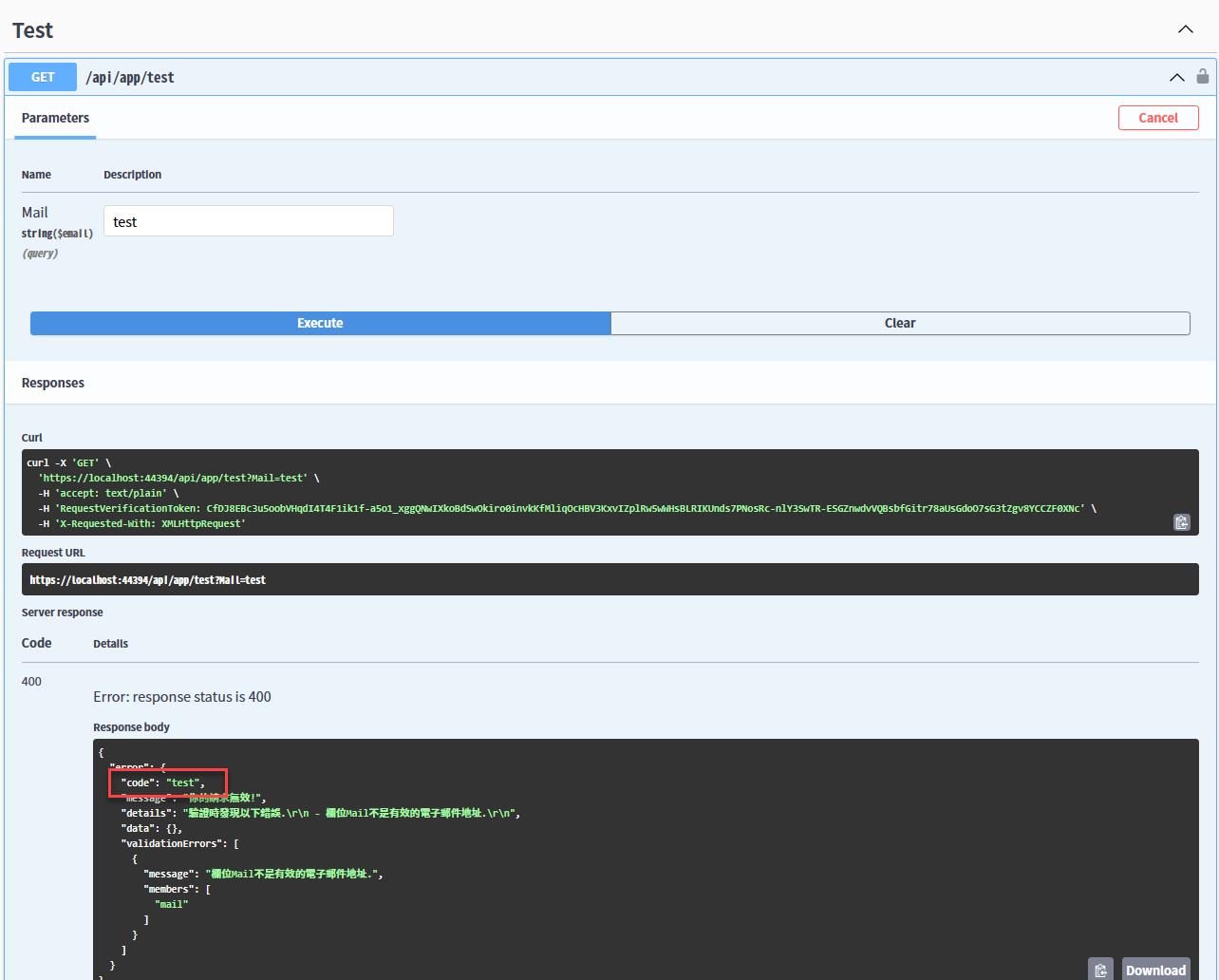Click the blue GET method badge
This screenshot has height=980, width=1219.
pyautogui.click(x=43, y=77)
